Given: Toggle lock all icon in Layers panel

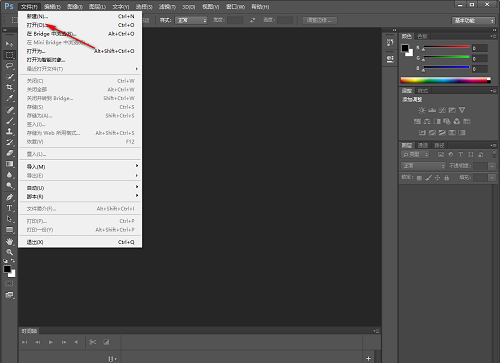Looking at the screenshot, I should pyautogui.click(x=447, y=178).
